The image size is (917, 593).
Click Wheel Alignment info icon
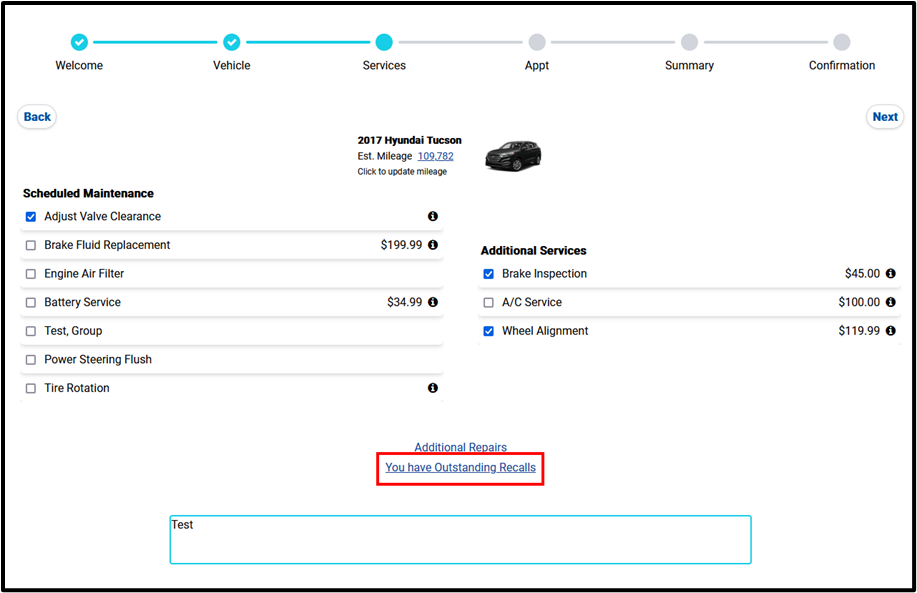[890, 331]
